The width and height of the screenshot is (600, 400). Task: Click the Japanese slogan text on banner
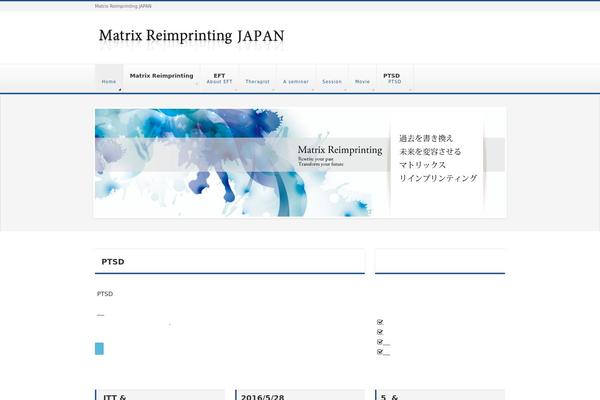(x=438, y=158)
